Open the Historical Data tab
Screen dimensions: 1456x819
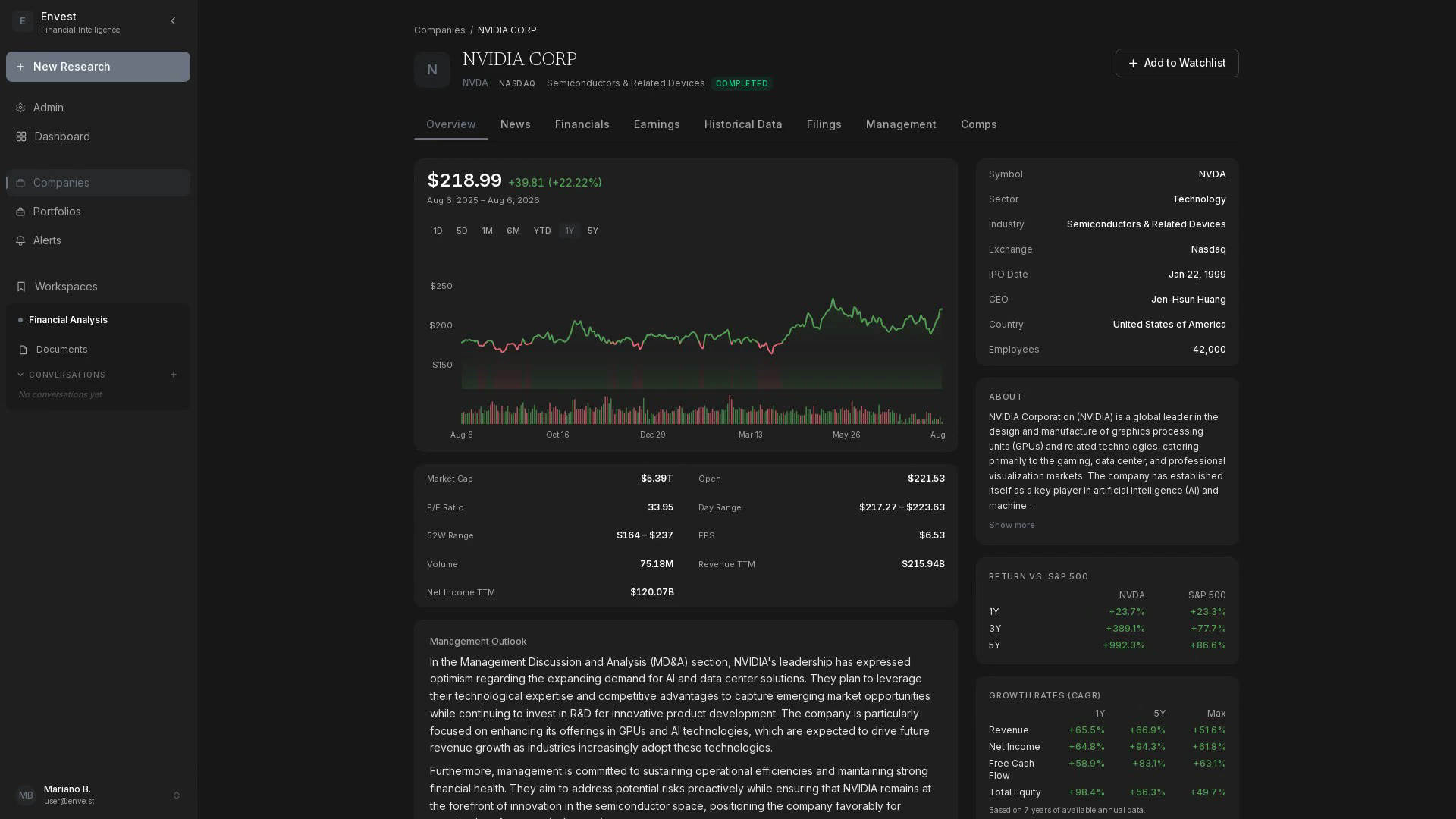click(743, 124)
